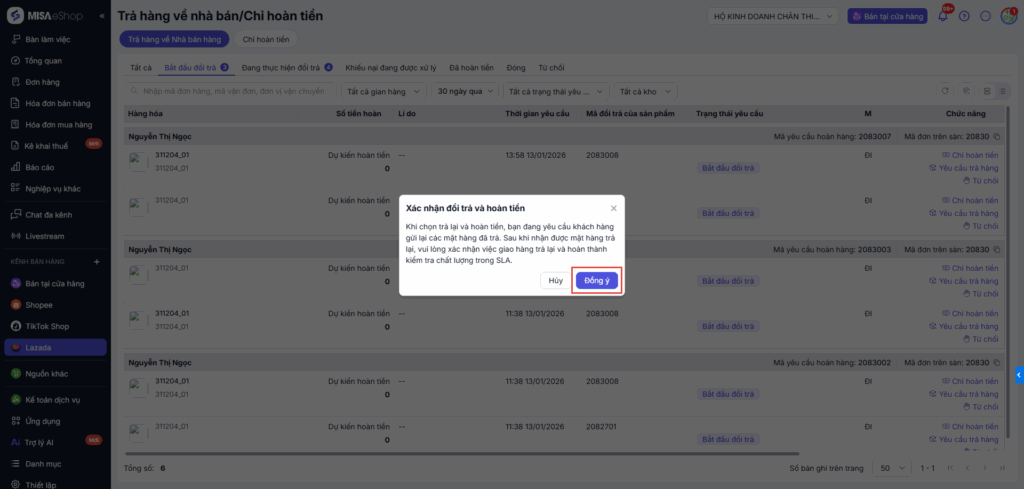Screen dimensions: 1024x489
Task: Cancel the dialog with Hủy
Action: tap(556, 281)
